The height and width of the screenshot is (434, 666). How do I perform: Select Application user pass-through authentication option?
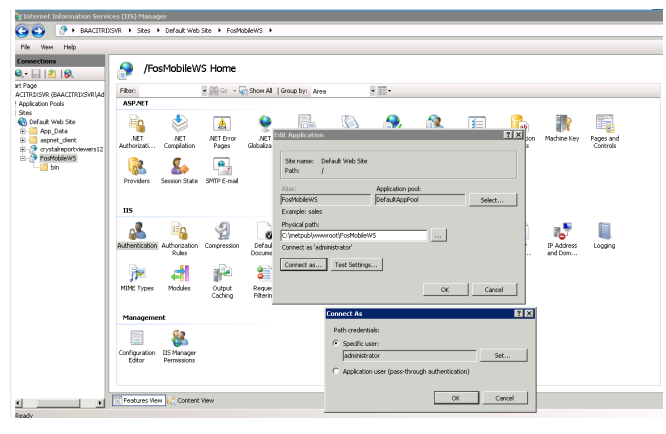(x=336, y=371)
